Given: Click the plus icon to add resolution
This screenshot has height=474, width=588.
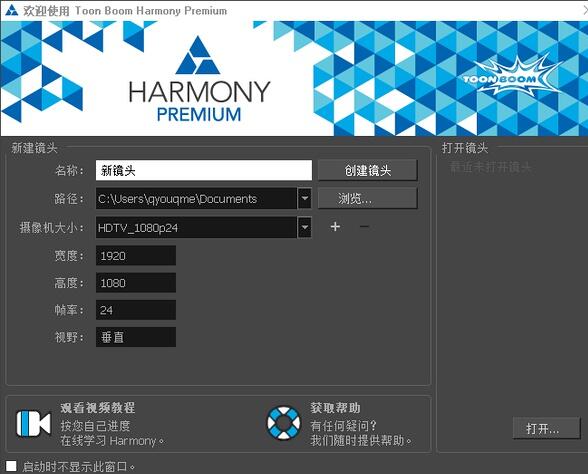Looking at the screenshot, I should pos(335,226).
